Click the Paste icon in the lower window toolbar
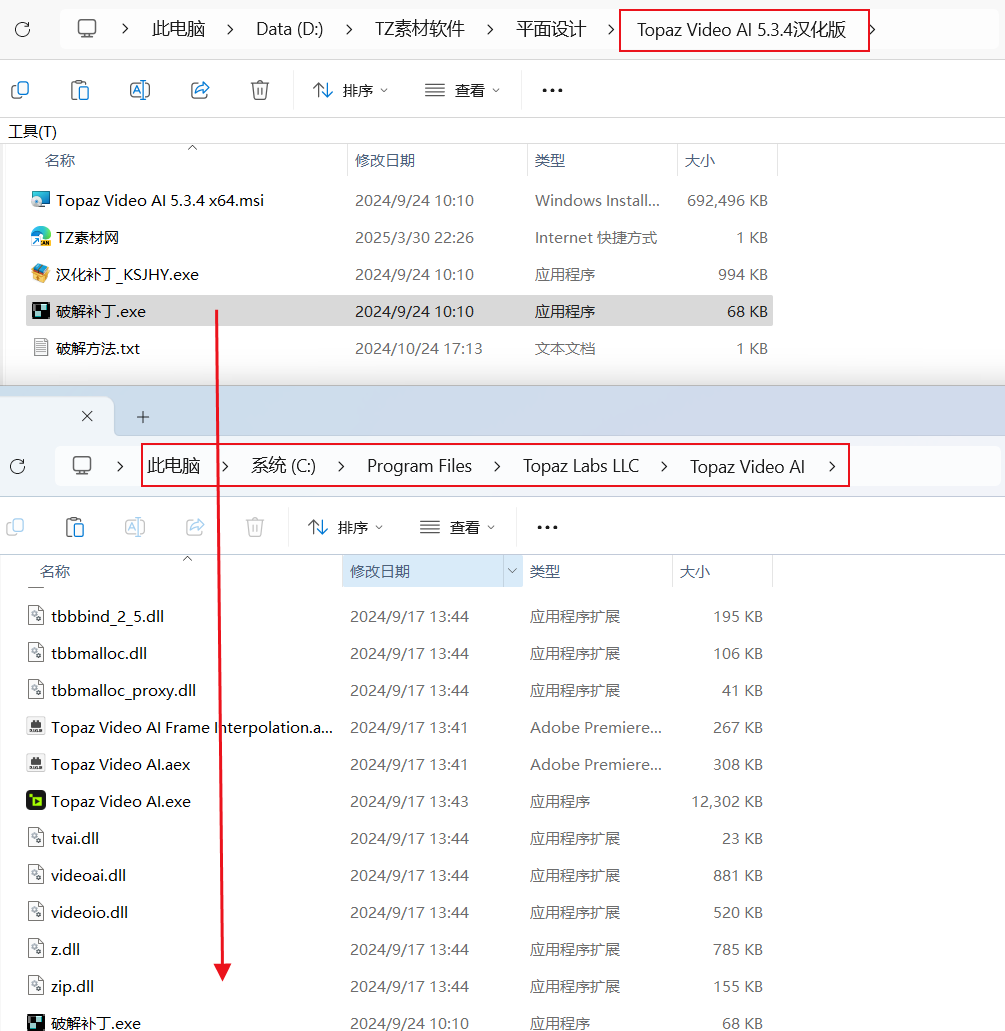The height and width of the screenshot is (1031, 1005). click(75, 527)
